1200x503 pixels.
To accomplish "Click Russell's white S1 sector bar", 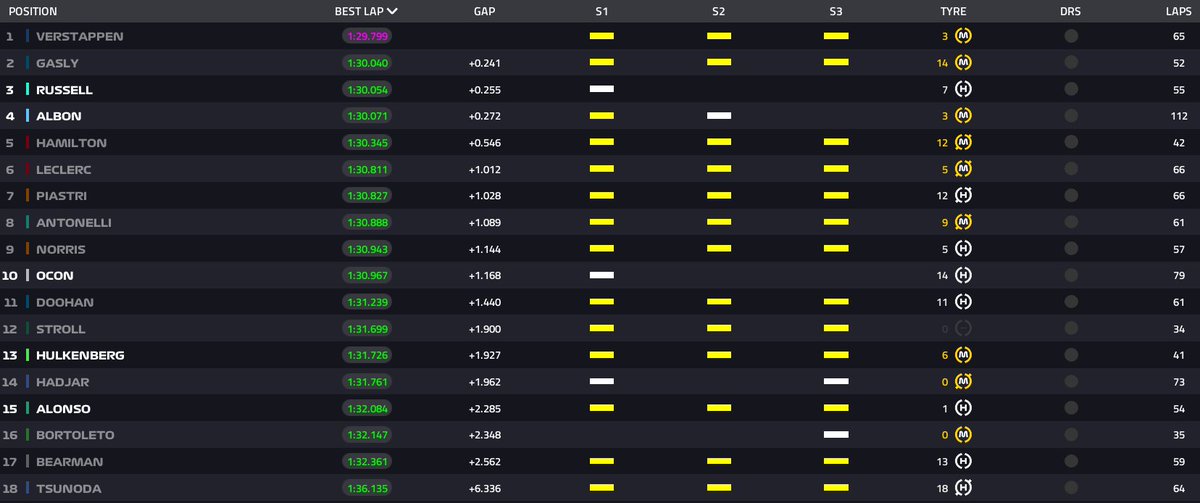I will click(x=601, y=89).
